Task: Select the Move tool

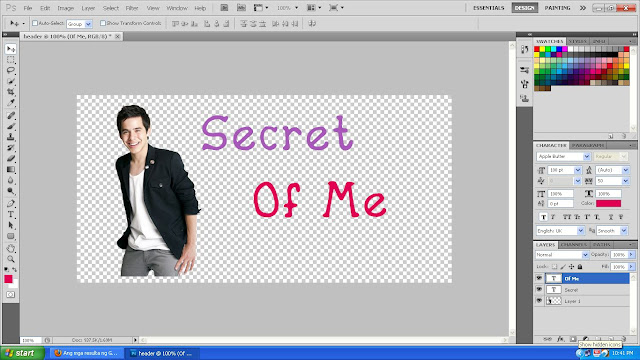Action: 11,49
